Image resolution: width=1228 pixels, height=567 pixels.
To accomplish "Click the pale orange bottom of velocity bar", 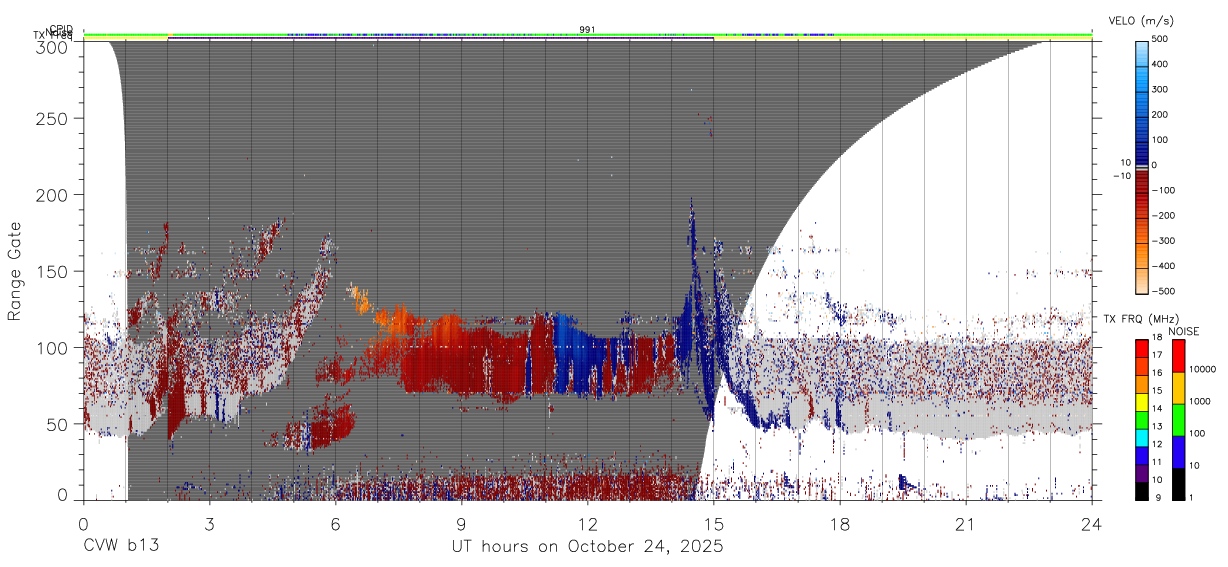I will click(1143, 281).
